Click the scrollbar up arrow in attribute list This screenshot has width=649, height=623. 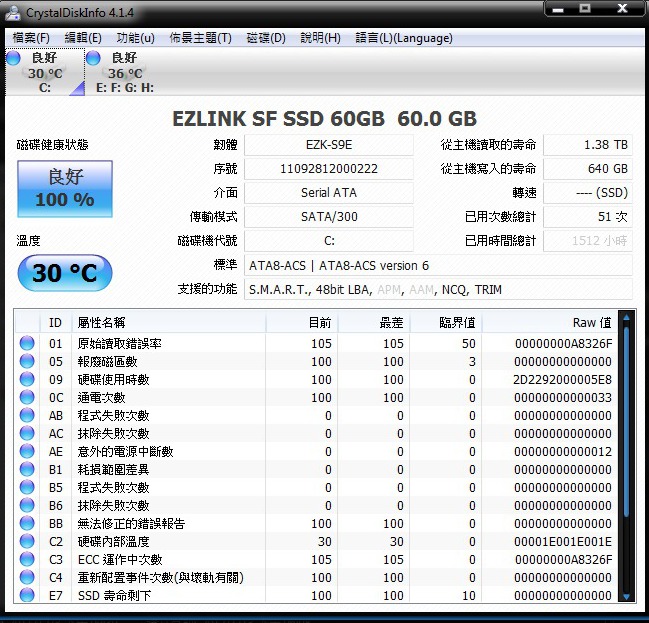[x=626, y=318]
